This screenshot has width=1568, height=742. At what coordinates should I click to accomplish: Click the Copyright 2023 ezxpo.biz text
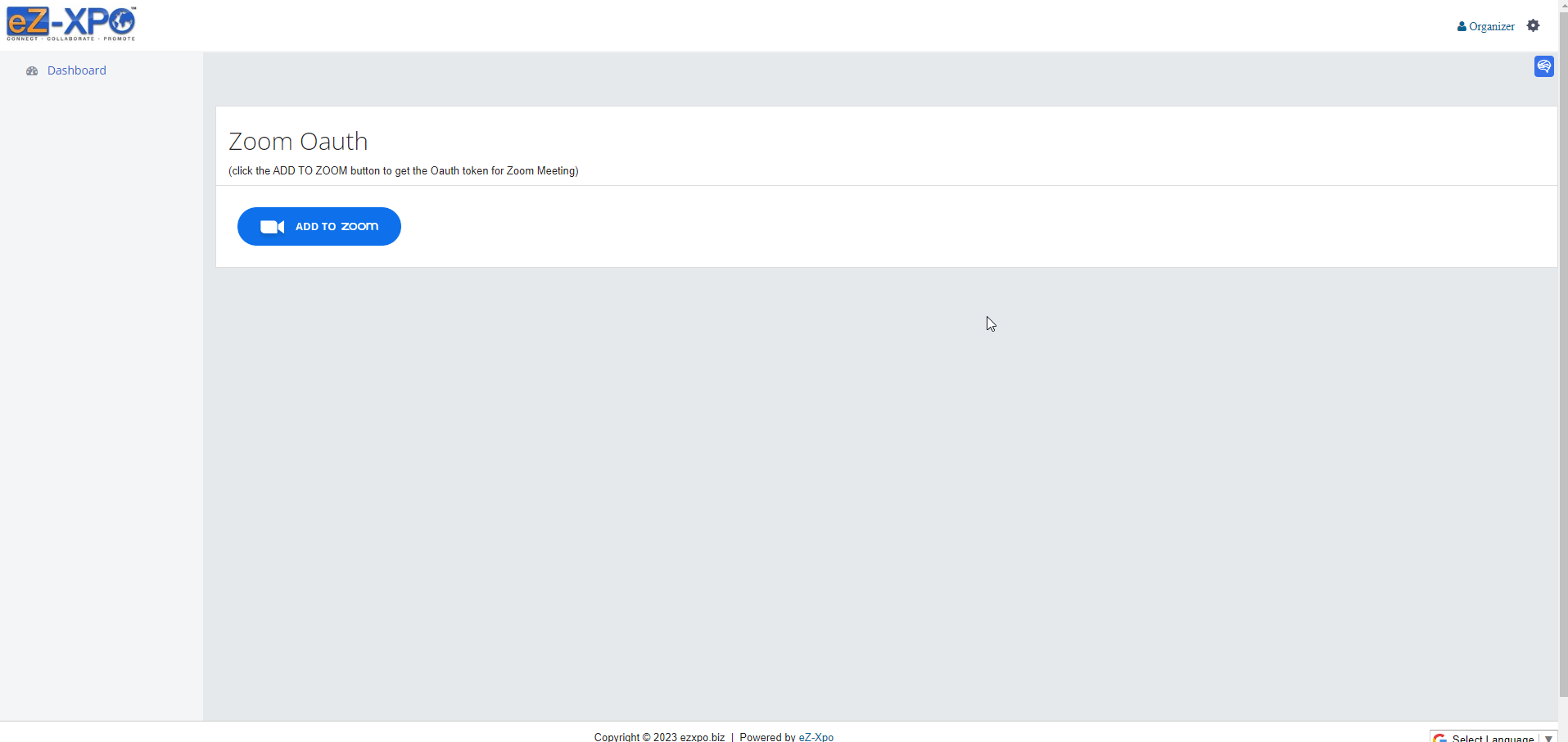click(659, 737)
